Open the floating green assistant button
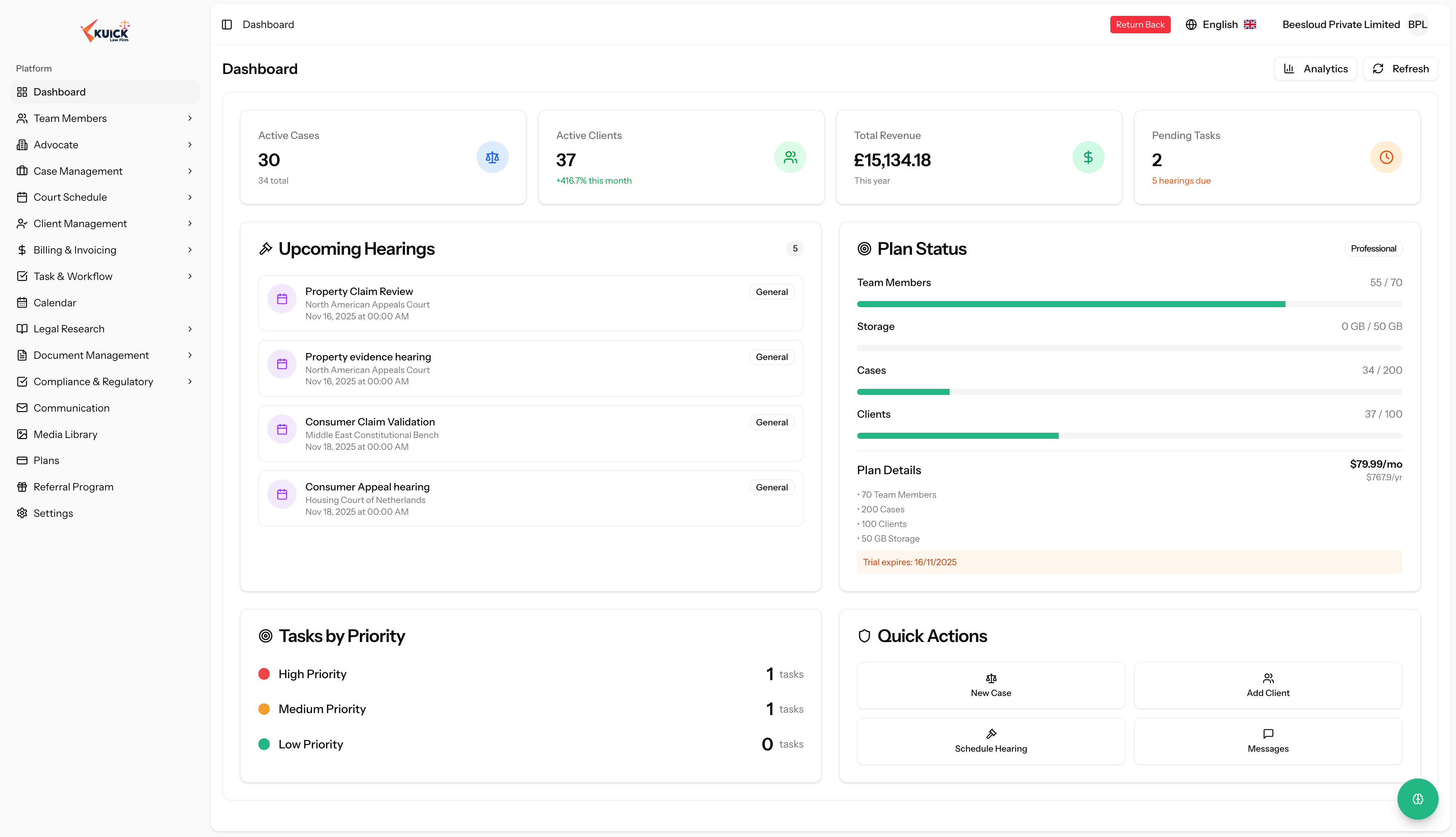 click(x=1417, y=798)
